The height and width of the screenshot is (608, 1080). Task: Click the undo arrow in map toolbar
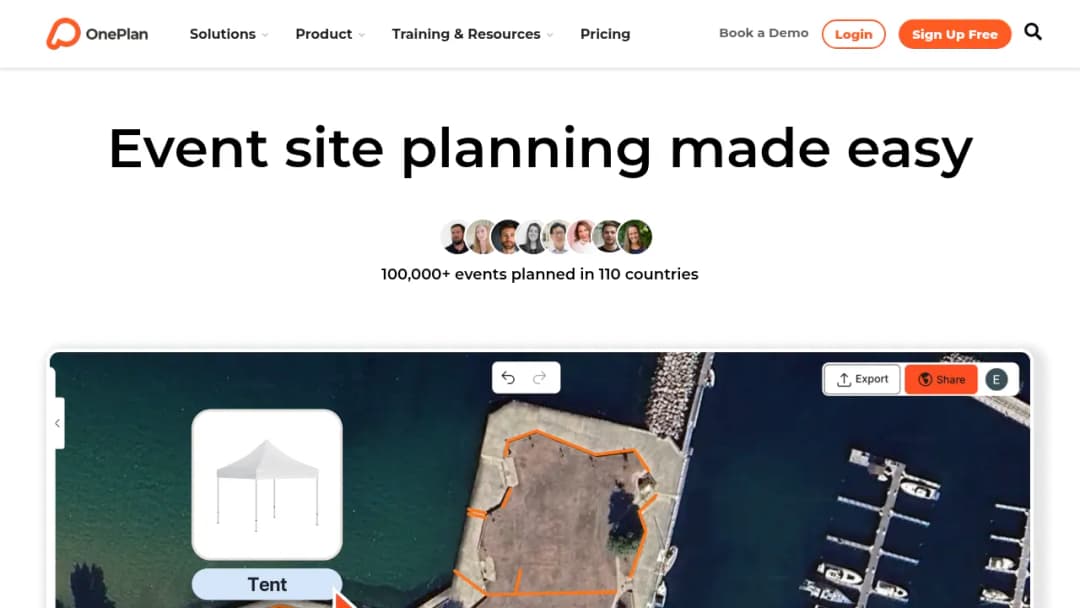[x=508, y=377]
